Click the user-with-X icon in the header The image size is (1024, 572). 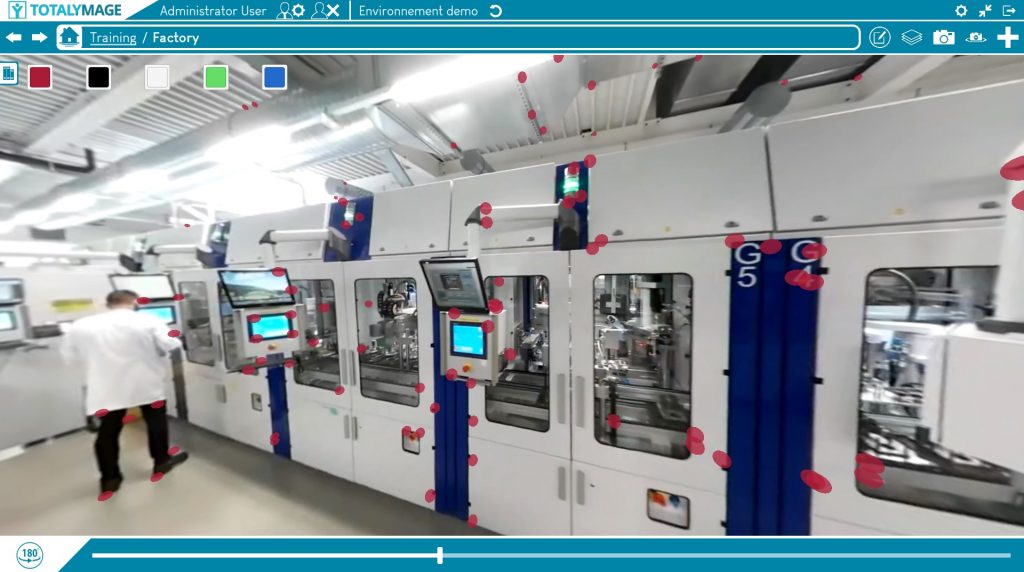(x=325, y=10)
